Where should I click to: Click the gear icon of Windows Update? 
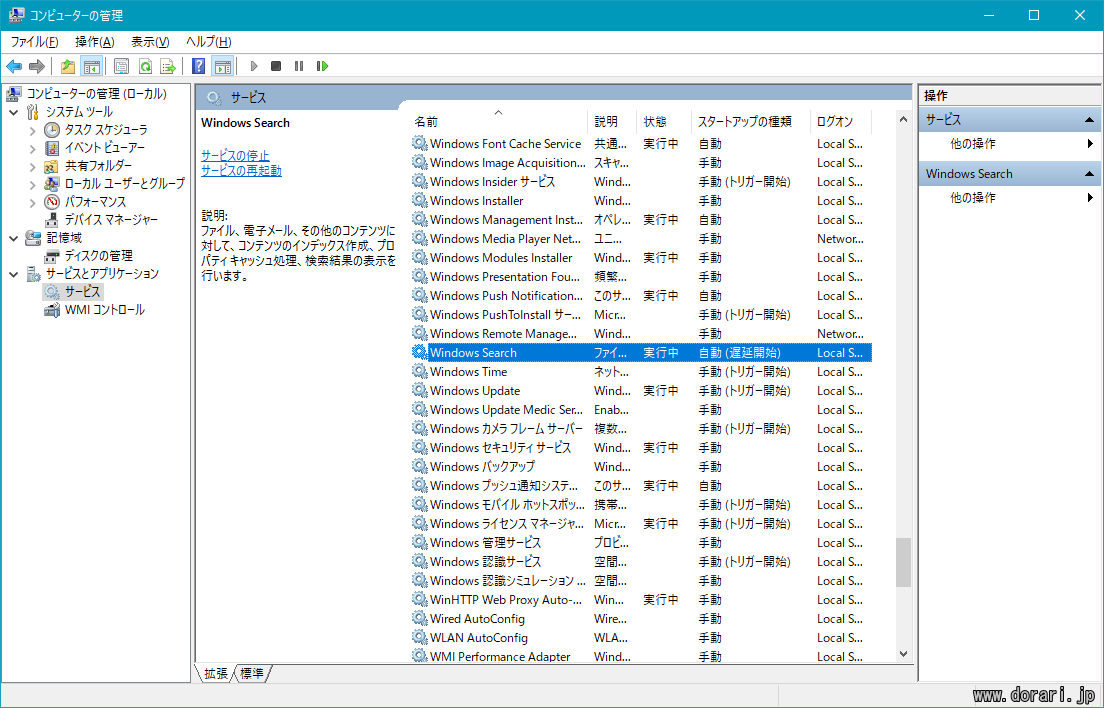420,391
